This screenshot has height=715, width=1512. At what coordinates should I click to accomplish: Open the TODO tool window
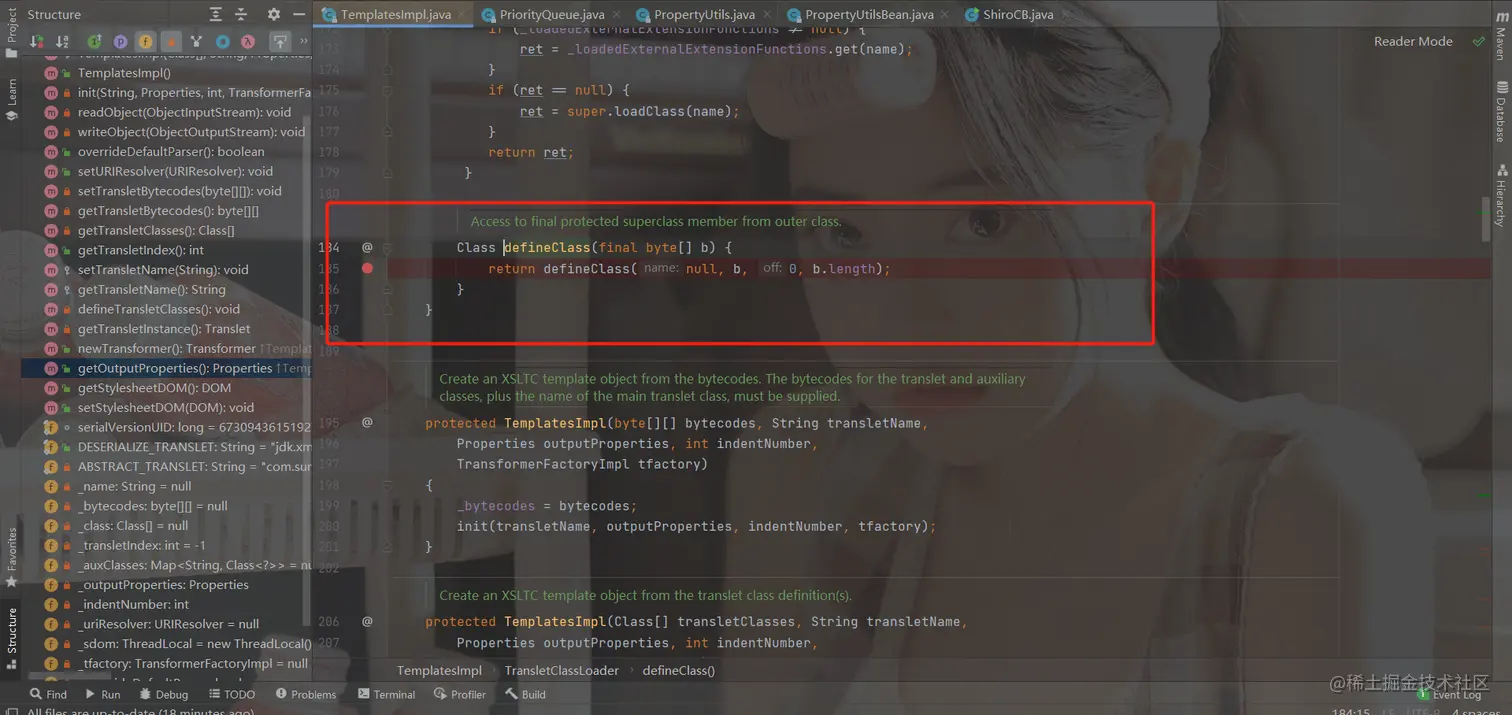[x=232, y=694]
